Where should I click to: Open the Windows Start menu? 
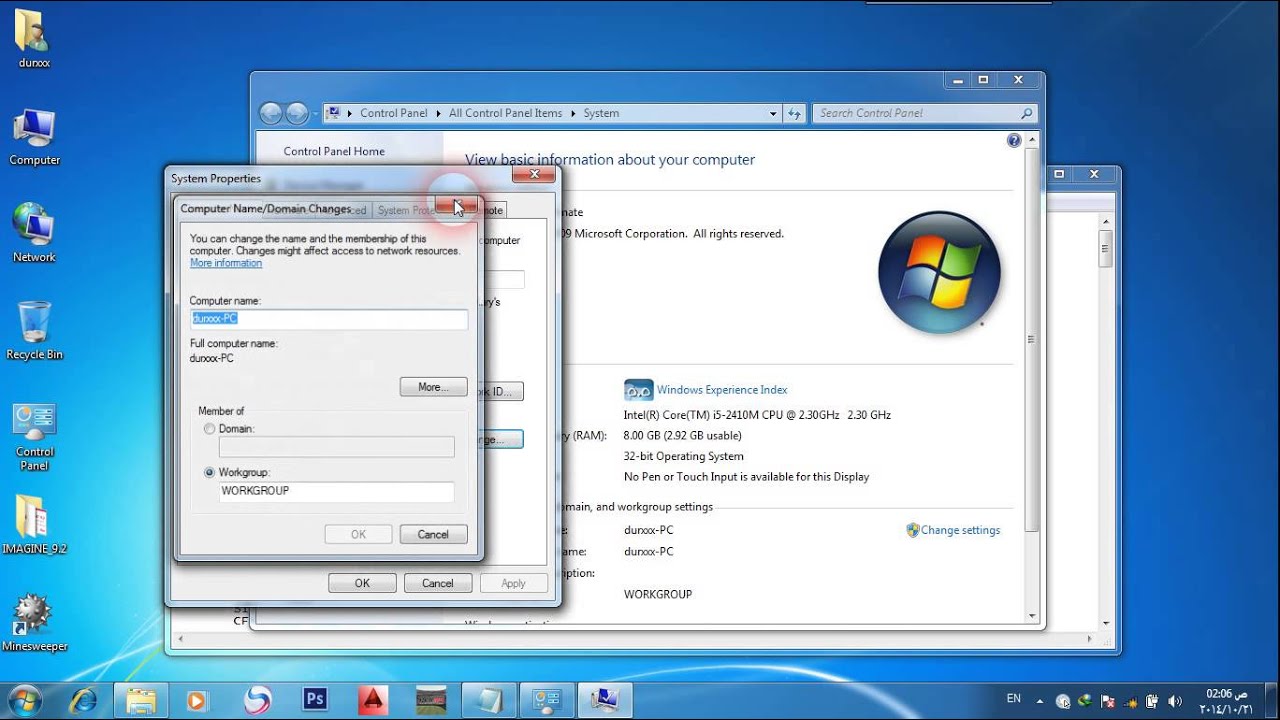tap(24, 699)
